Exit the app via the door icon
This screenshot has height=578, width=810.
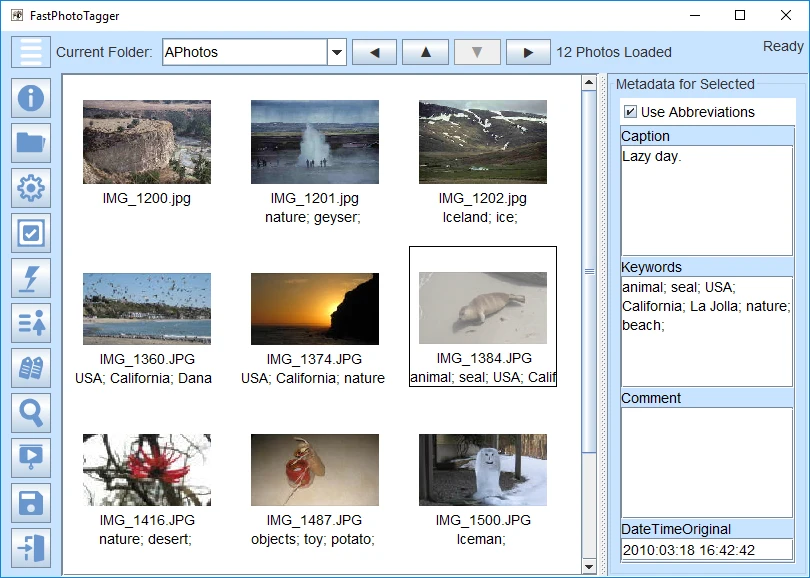32,548
